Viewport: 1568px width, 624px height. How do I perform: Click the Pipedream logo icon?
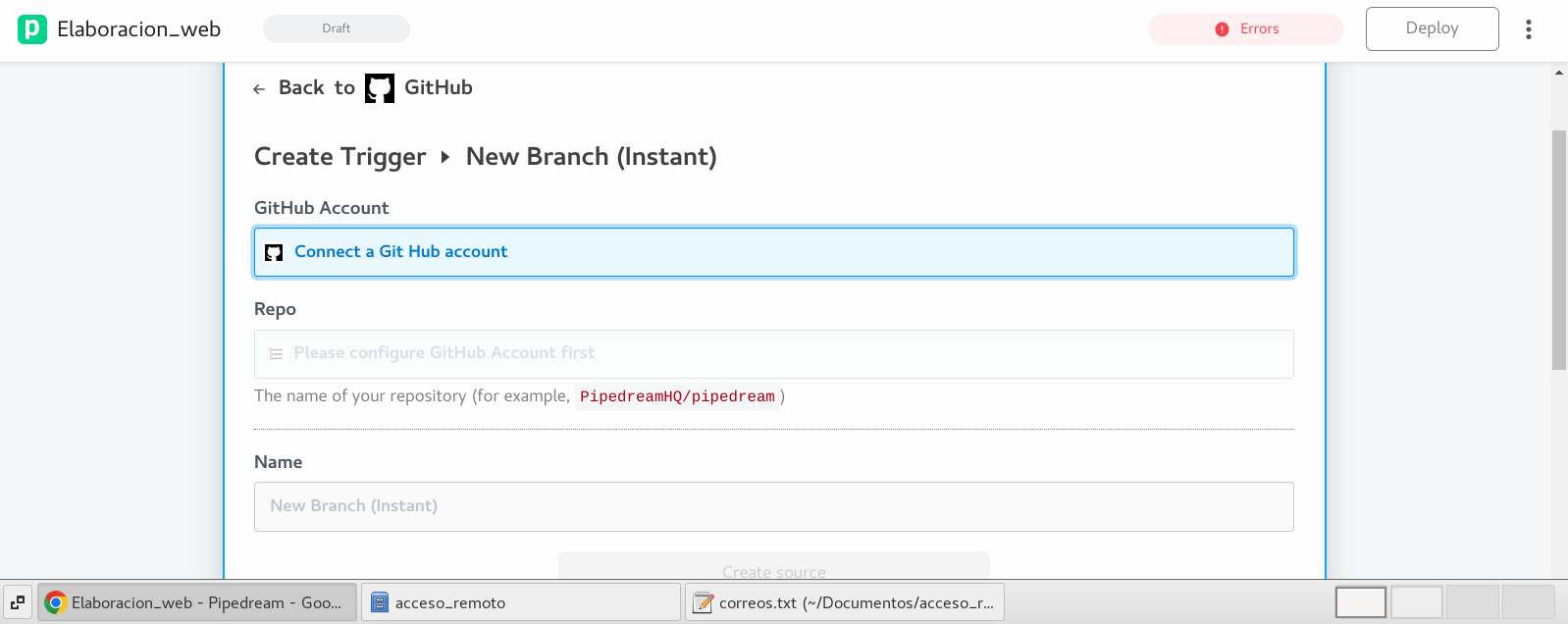tap(32, 29)
